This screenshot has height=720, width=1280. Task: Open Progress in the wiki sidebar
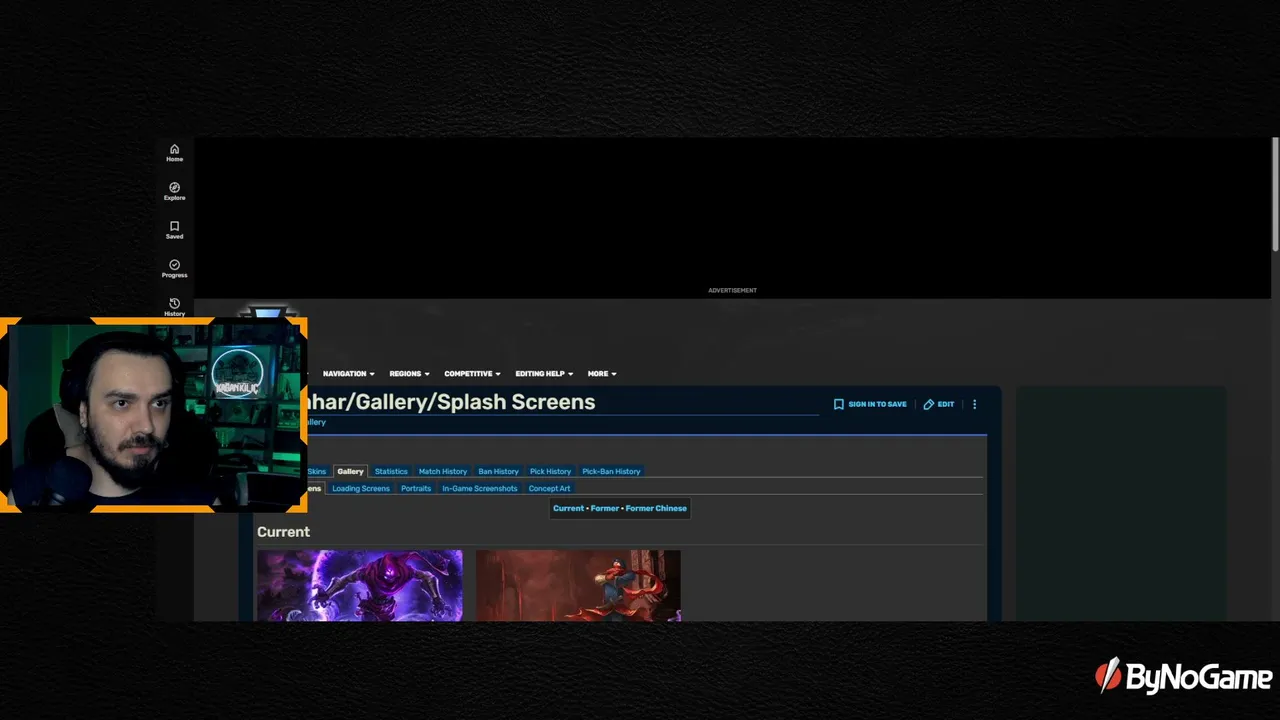click(174, 269)
